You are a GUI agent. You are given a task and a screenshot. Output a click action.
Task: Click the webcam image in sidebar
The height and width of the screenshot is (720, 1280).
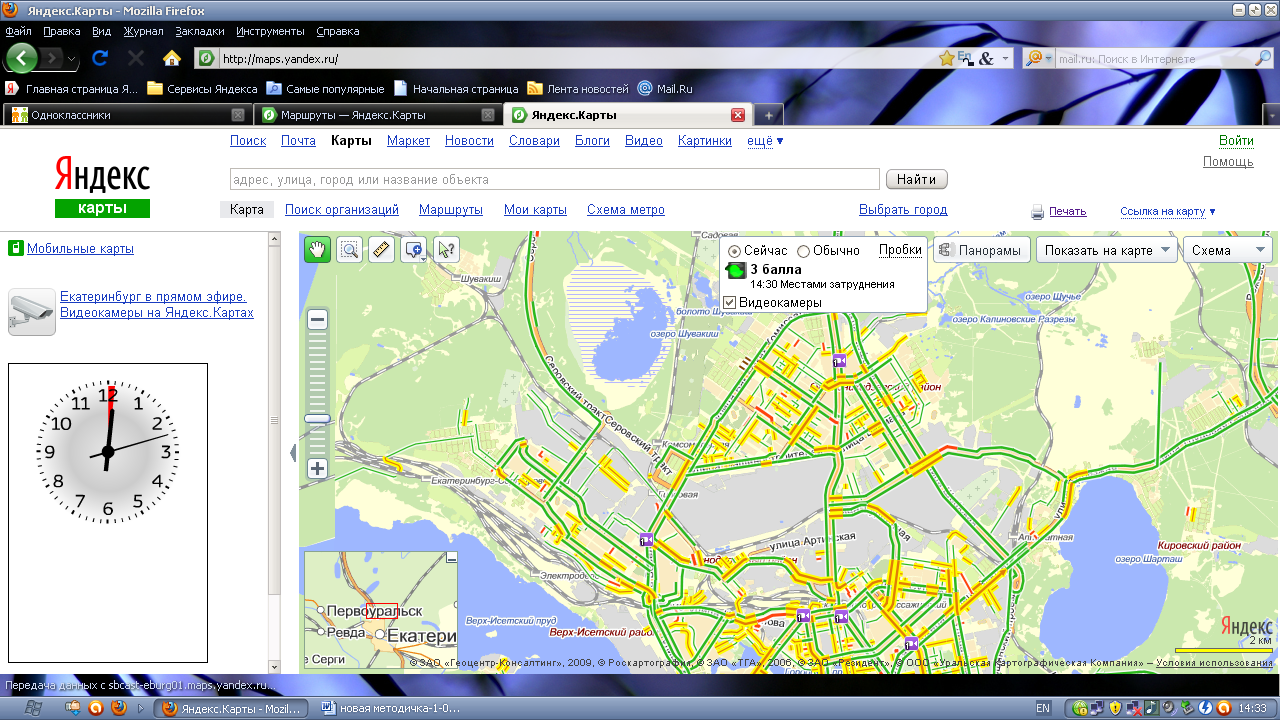click(x=32, y=311)
